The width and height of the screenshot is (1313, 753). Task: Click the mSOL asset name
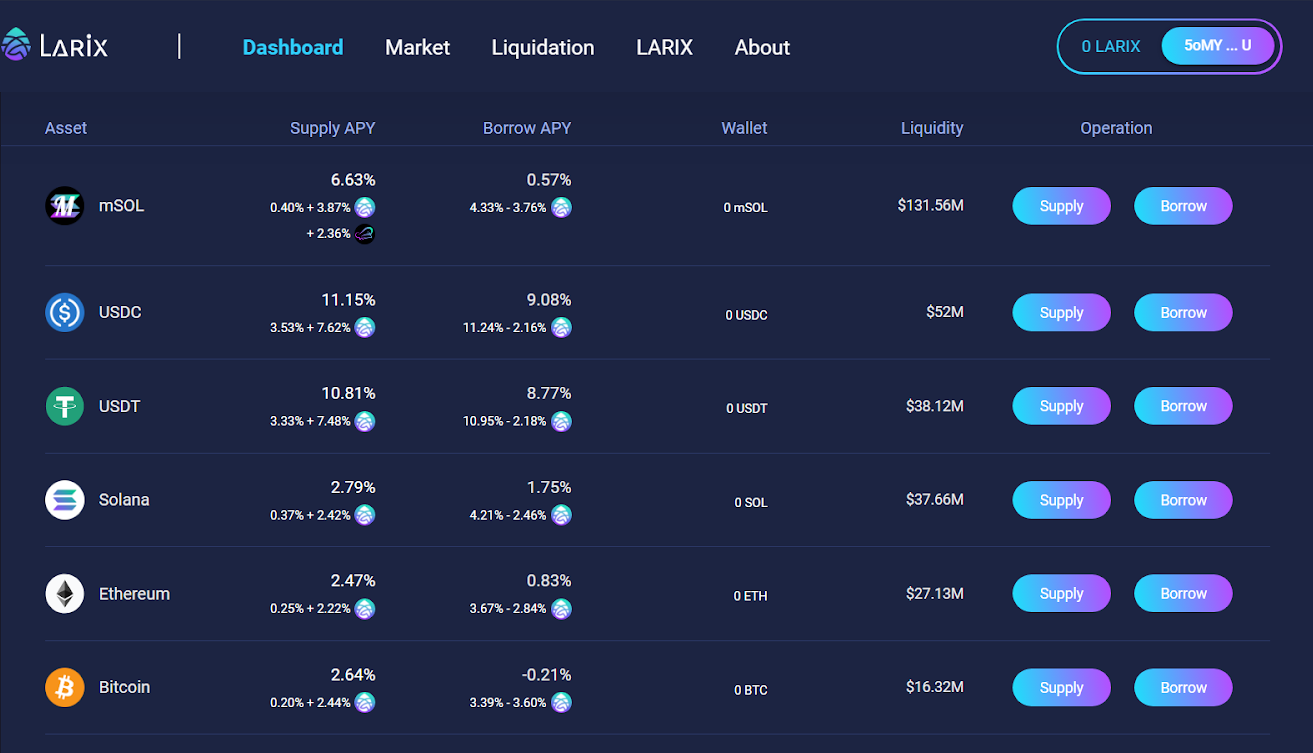[121, 206]
